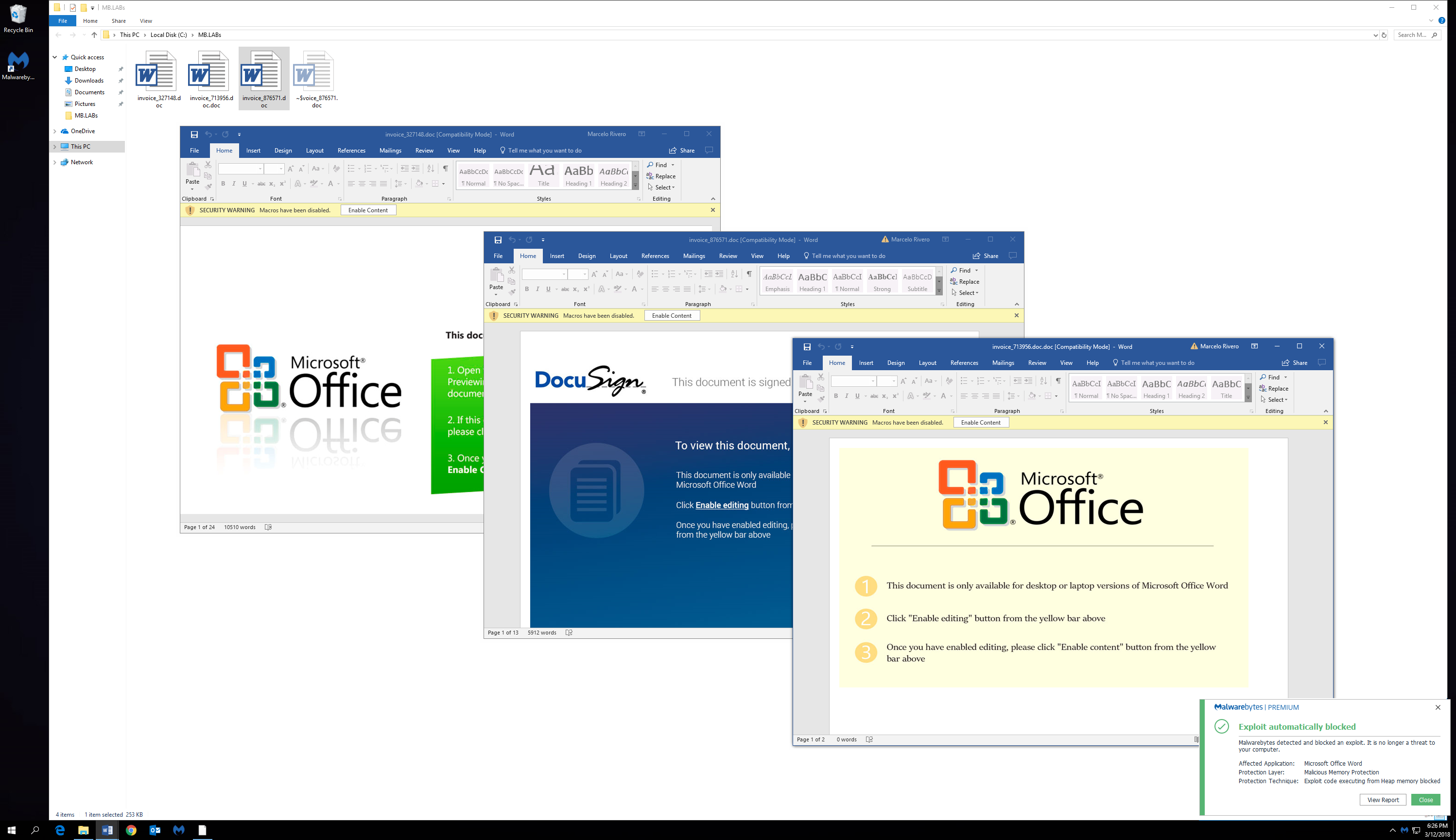Center align text in invoice_713956.doc.doc ribbon
The width and height of the screenshot is (1456, 840).
(975, 396)
